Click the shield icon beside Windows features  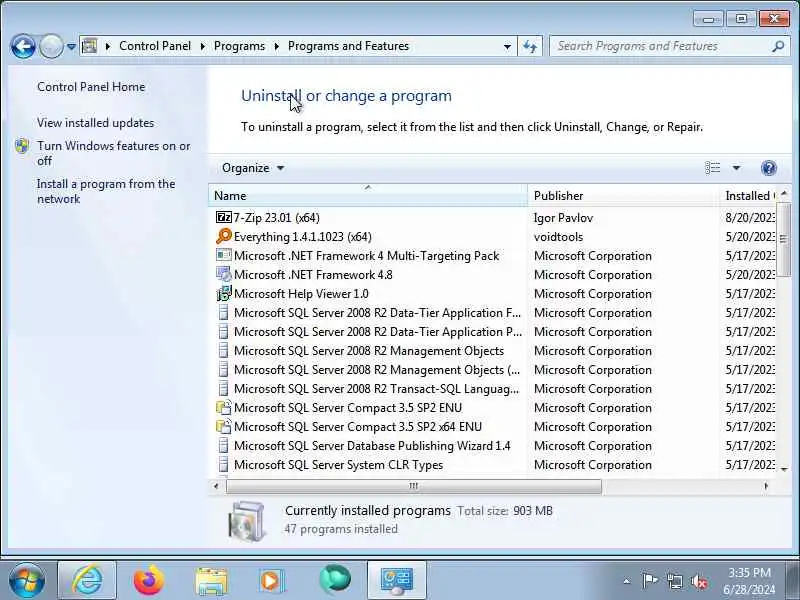[x=22, y=146]
